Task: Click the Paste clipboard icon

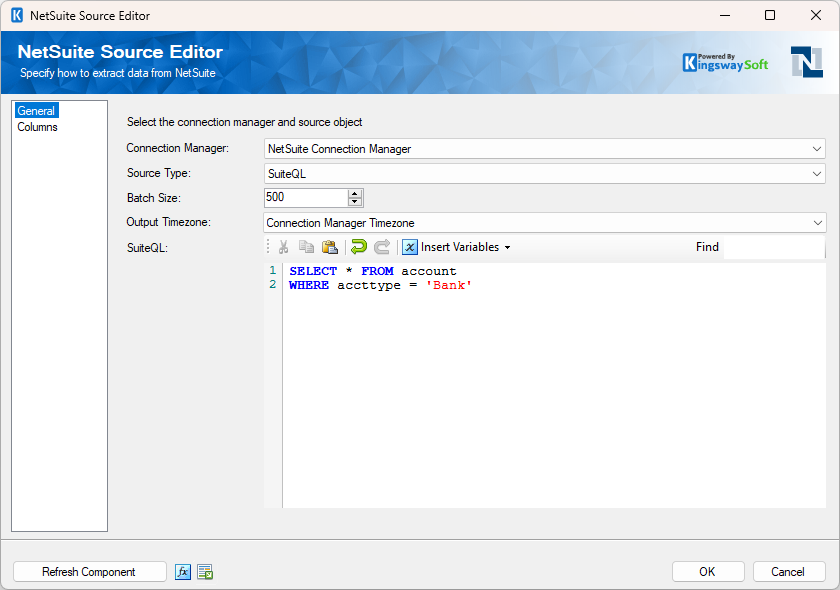Action: tap(329, 247)
